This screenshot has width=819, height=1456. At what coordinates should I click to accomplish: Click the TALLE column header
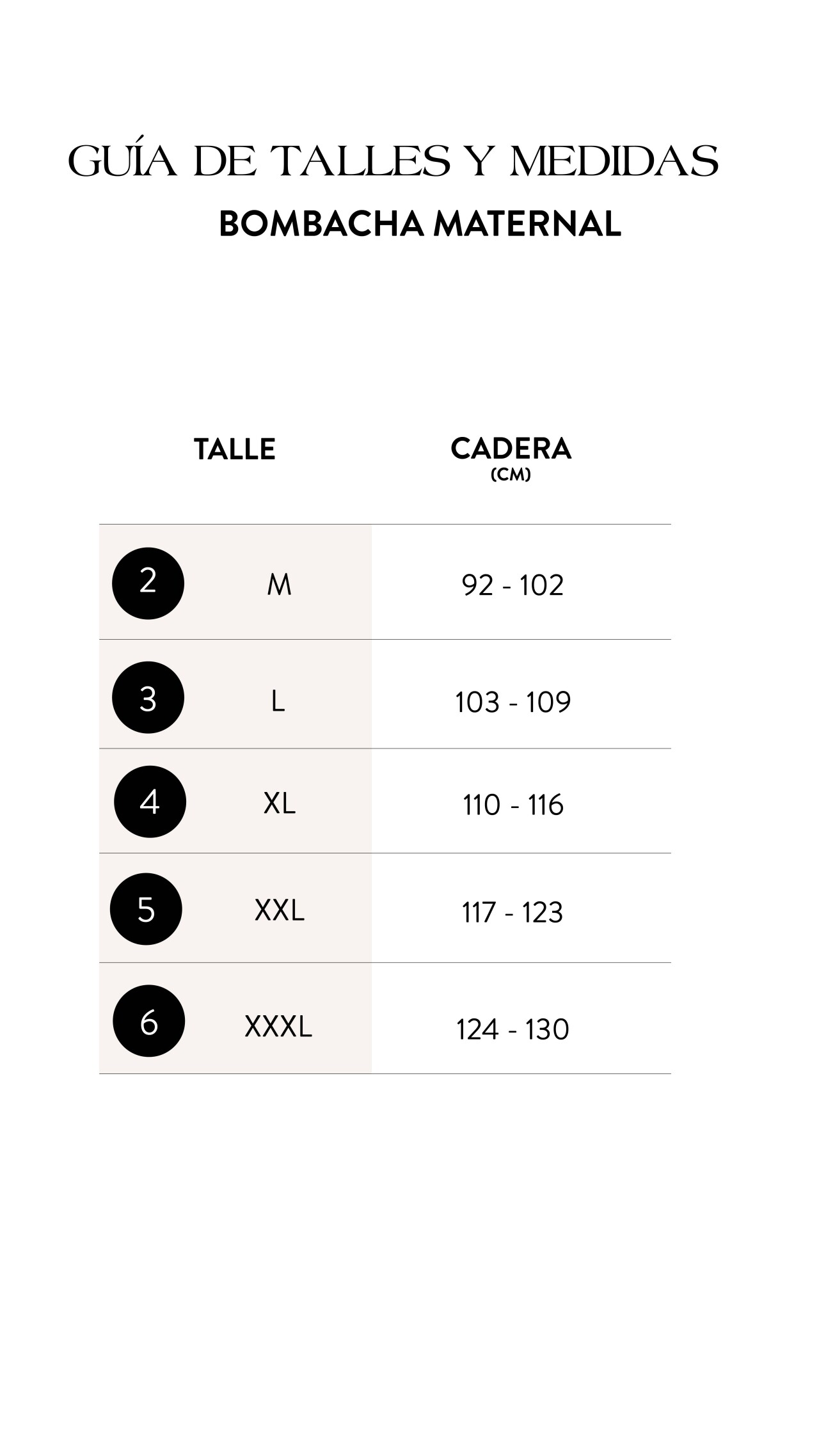click(235, 450)
